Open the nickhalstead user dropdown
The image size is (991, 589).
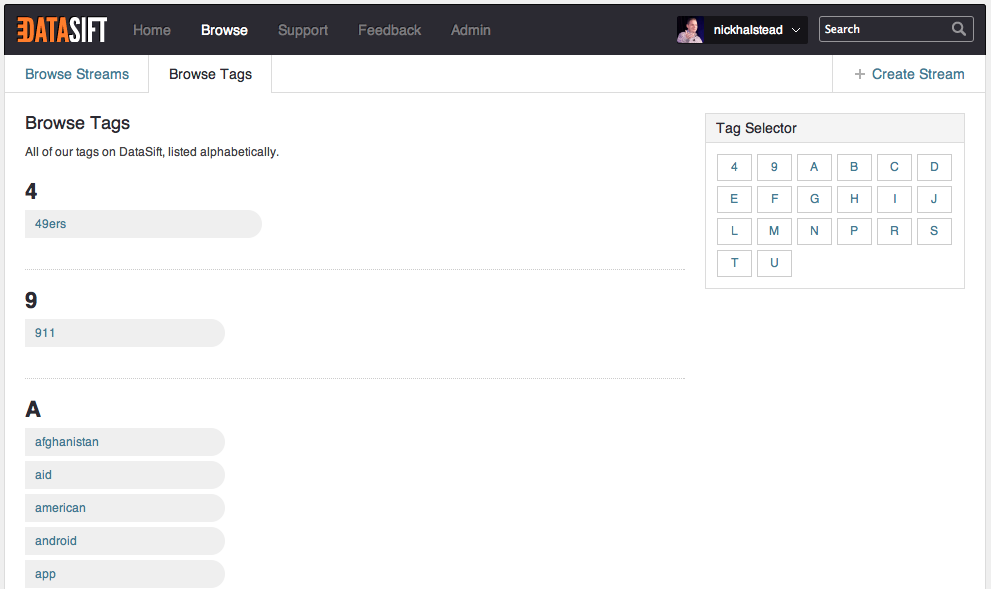[796, 30]
